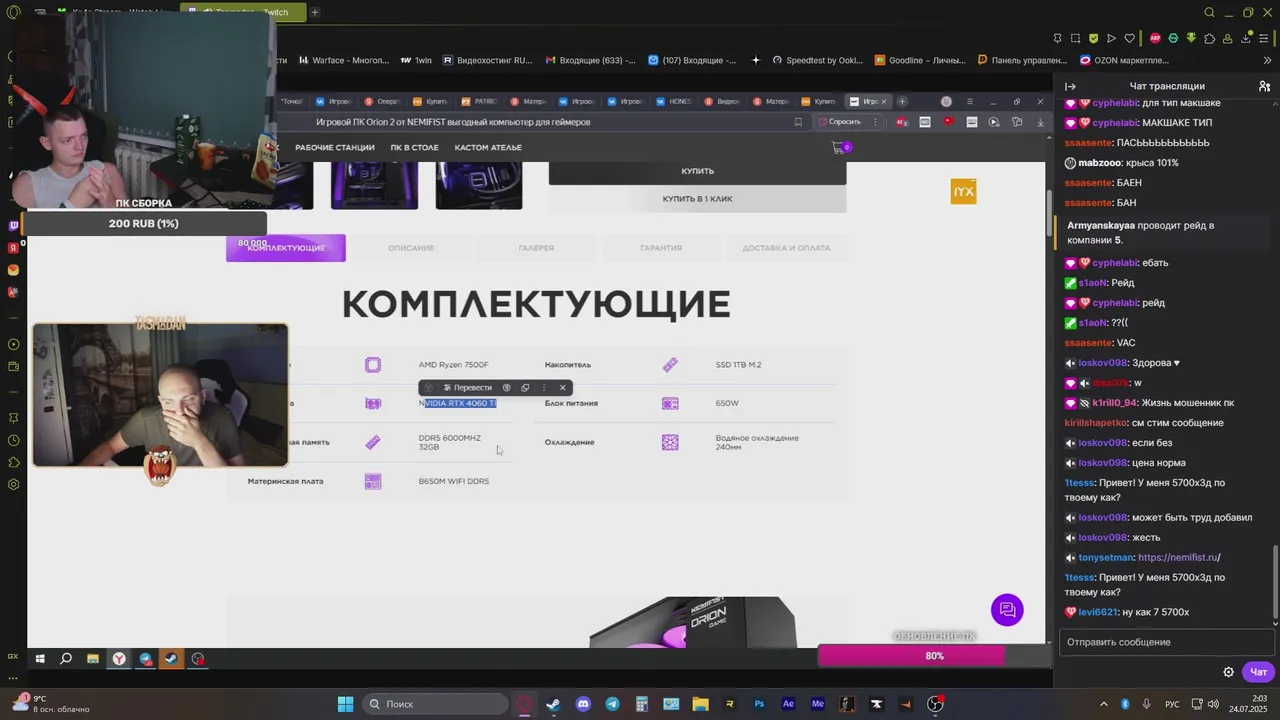The width and height of the screenshot is (1280, 720).
Task: Click the pin icon in Opera toolbar
Action: tap(1058, 38)
